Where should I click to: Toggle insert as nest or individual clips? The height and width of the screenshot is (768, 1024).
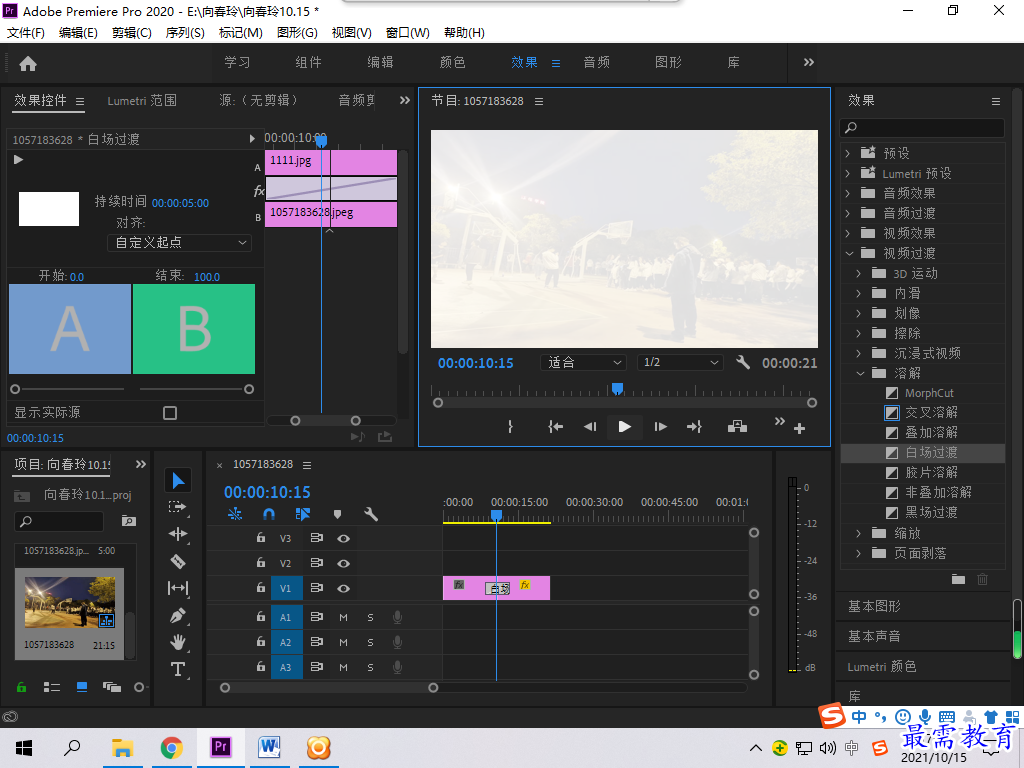tap(234, 514)
